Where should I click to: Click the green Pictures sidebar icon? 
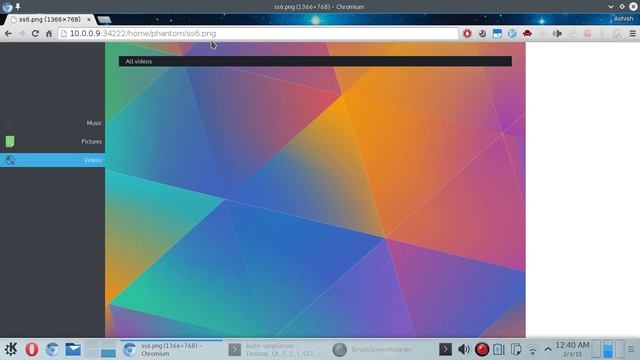(x=10, y=141)
